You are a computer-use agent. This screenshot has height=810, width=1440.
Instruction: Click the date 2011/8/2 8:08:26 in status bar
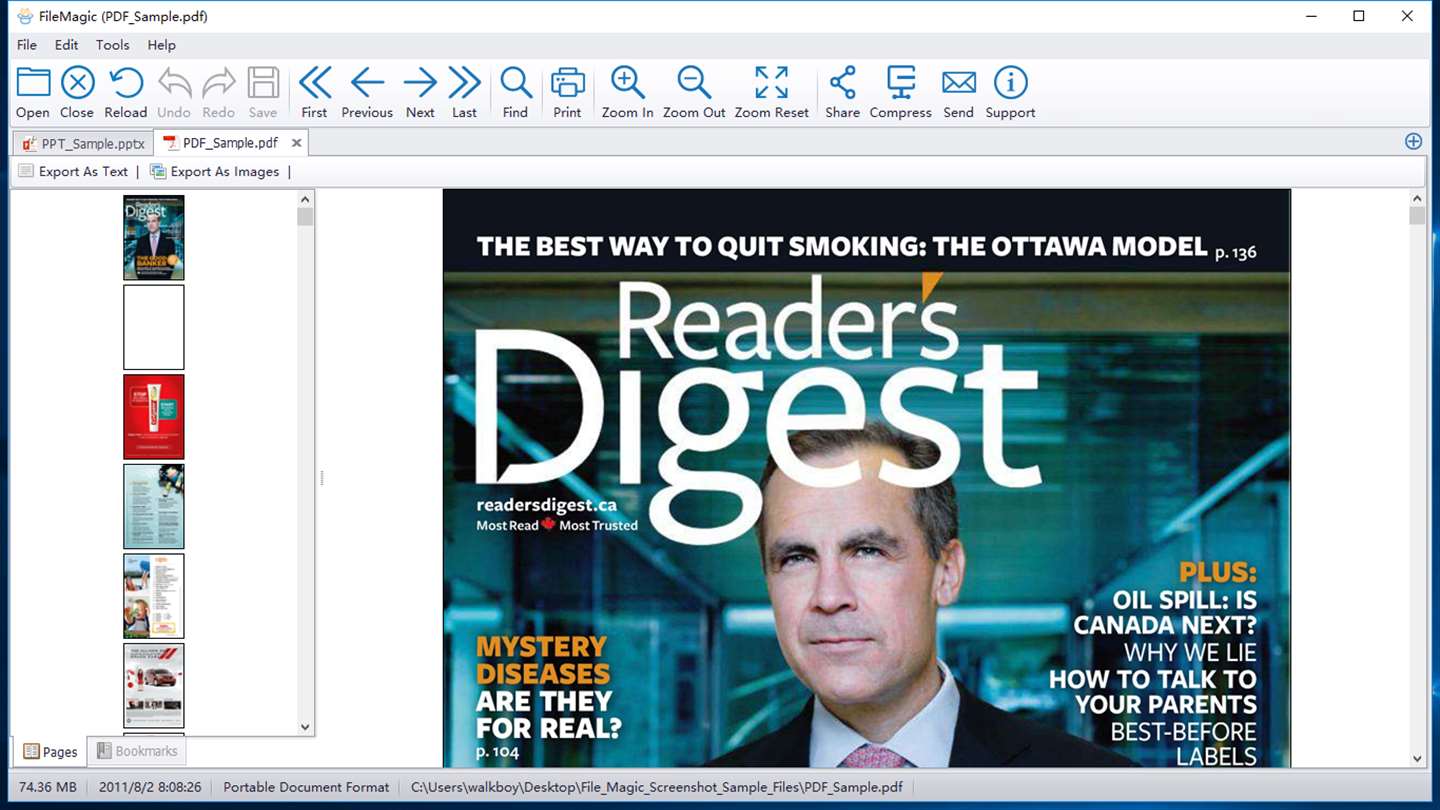(150, 787)
